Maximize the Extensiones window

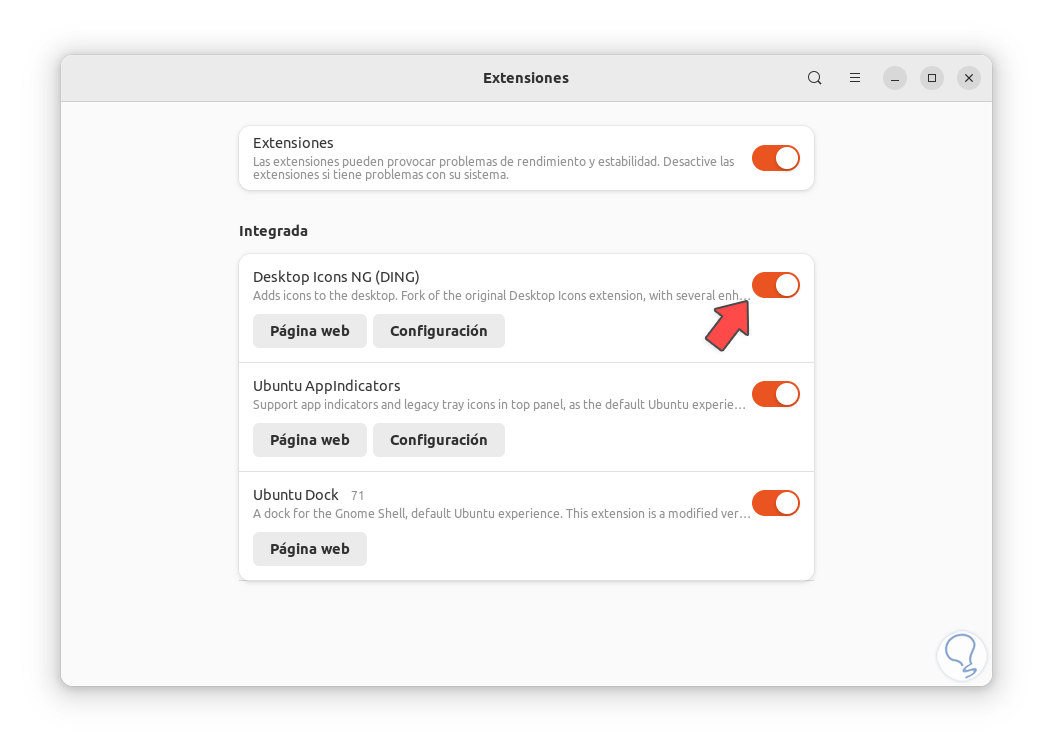[x=931, y=77]
